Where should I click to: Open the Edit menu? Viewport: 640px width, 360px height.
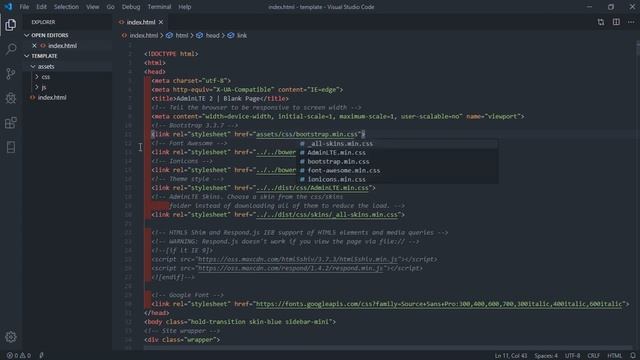click(x=41, y=7)
